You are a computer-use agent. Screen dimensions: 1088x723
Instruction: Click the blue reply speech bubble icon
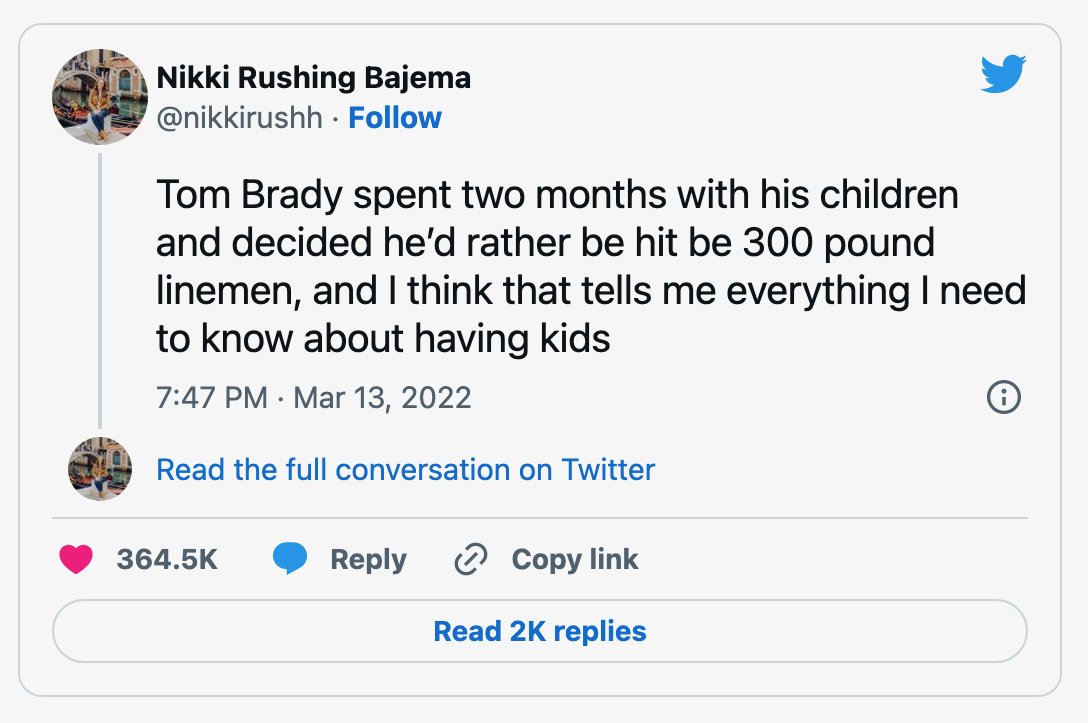point(290,559)
